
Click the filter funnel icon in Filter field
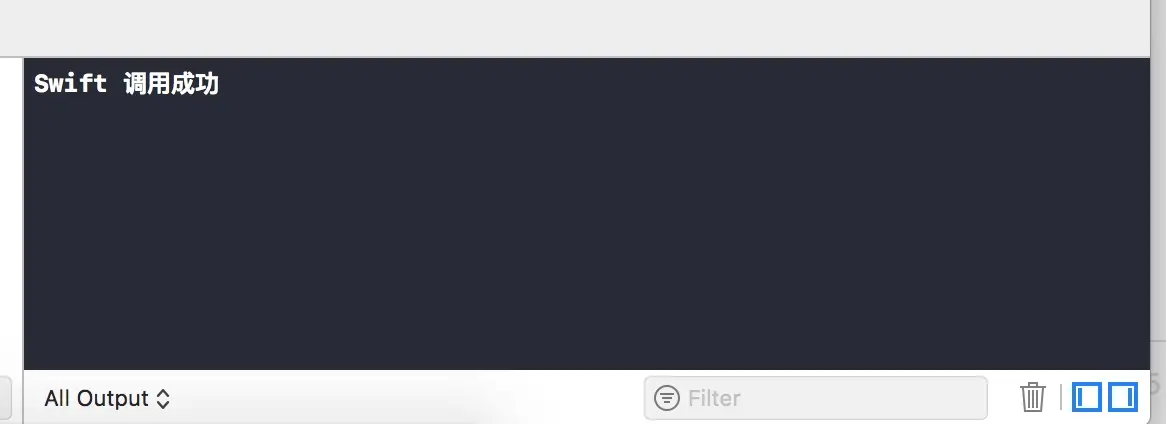[666, 398]
